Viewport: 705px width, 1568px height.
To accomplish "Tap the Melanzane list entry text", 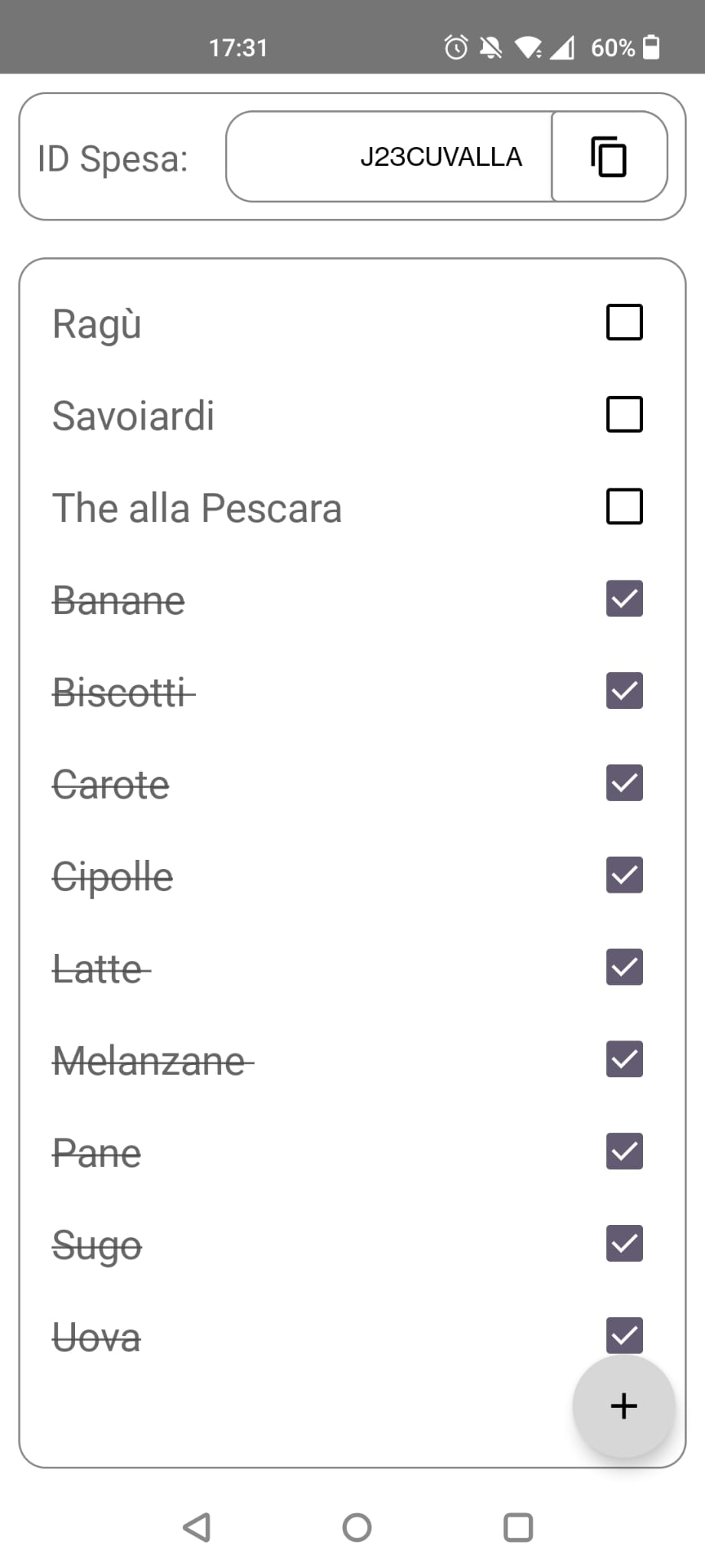I will (x=150, y=1061).
